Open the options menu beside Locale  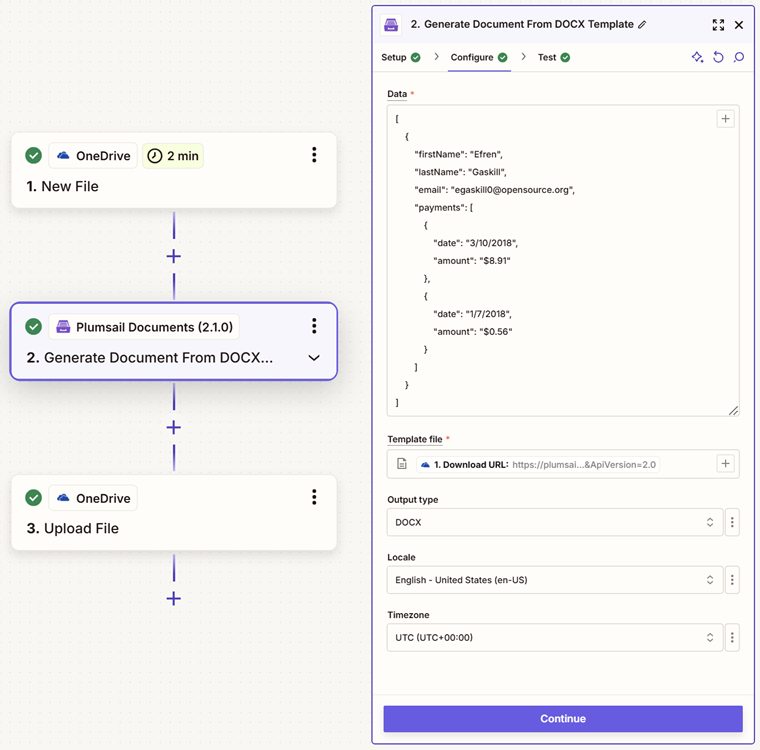pyautogui.click(x=732, y=580)
